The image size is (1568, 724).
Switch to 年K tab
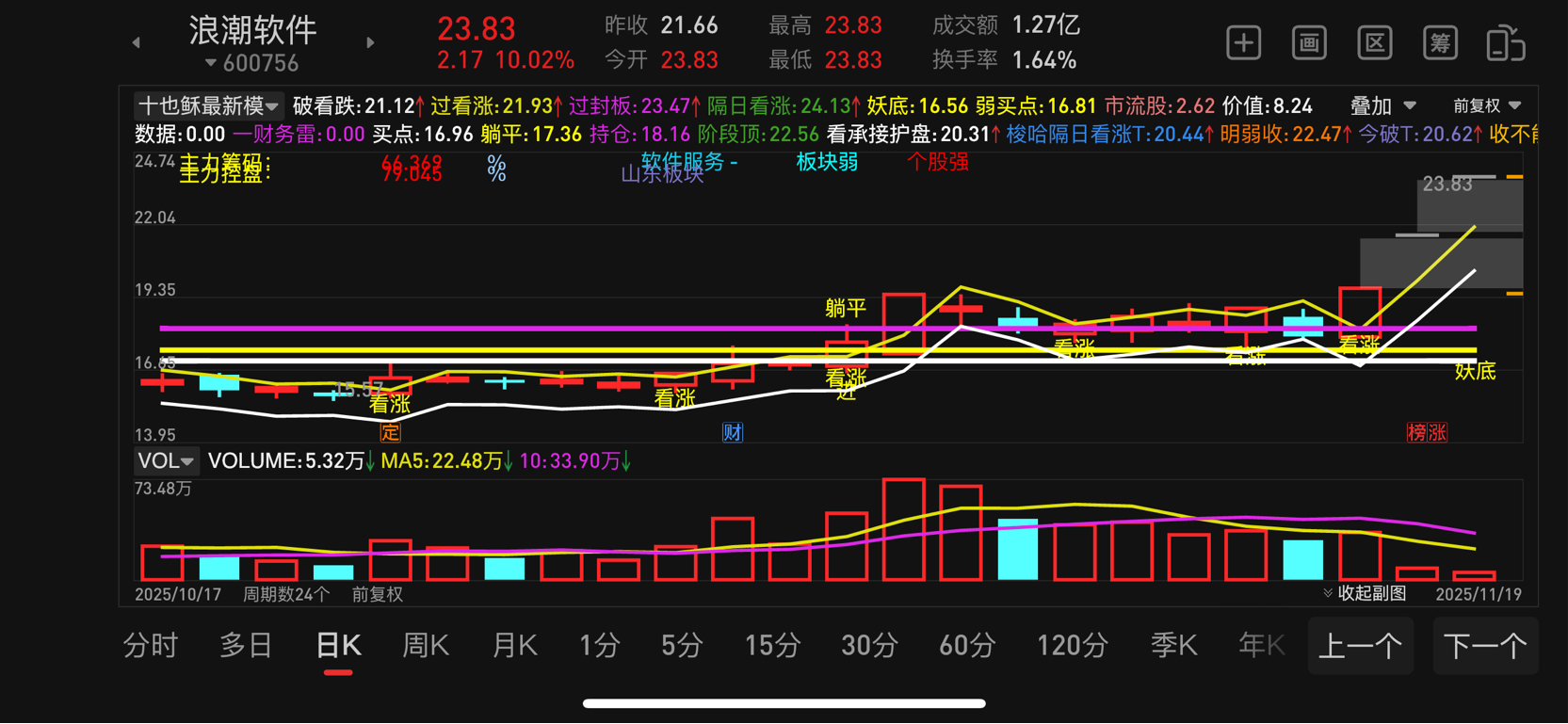[1262, 646]
